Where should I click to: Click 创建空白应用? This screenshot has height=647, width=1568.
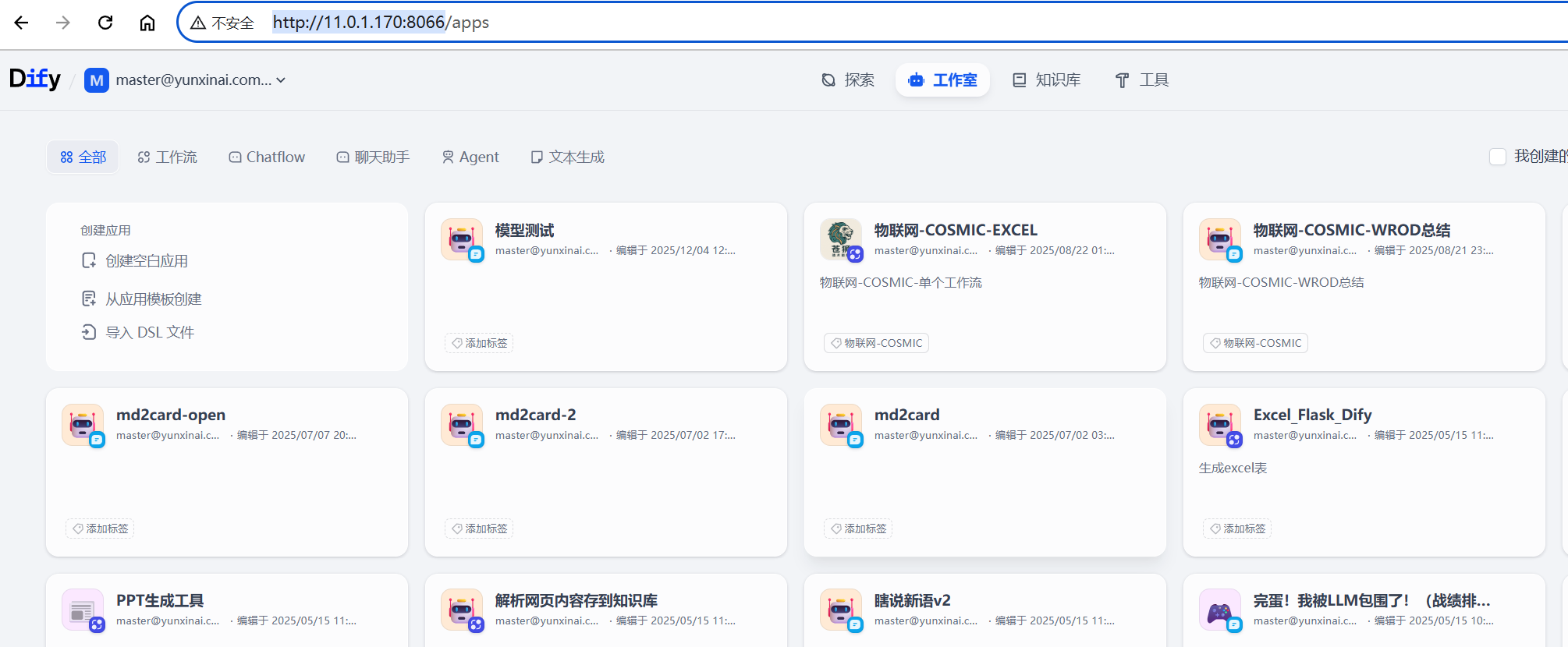[147, 260]
